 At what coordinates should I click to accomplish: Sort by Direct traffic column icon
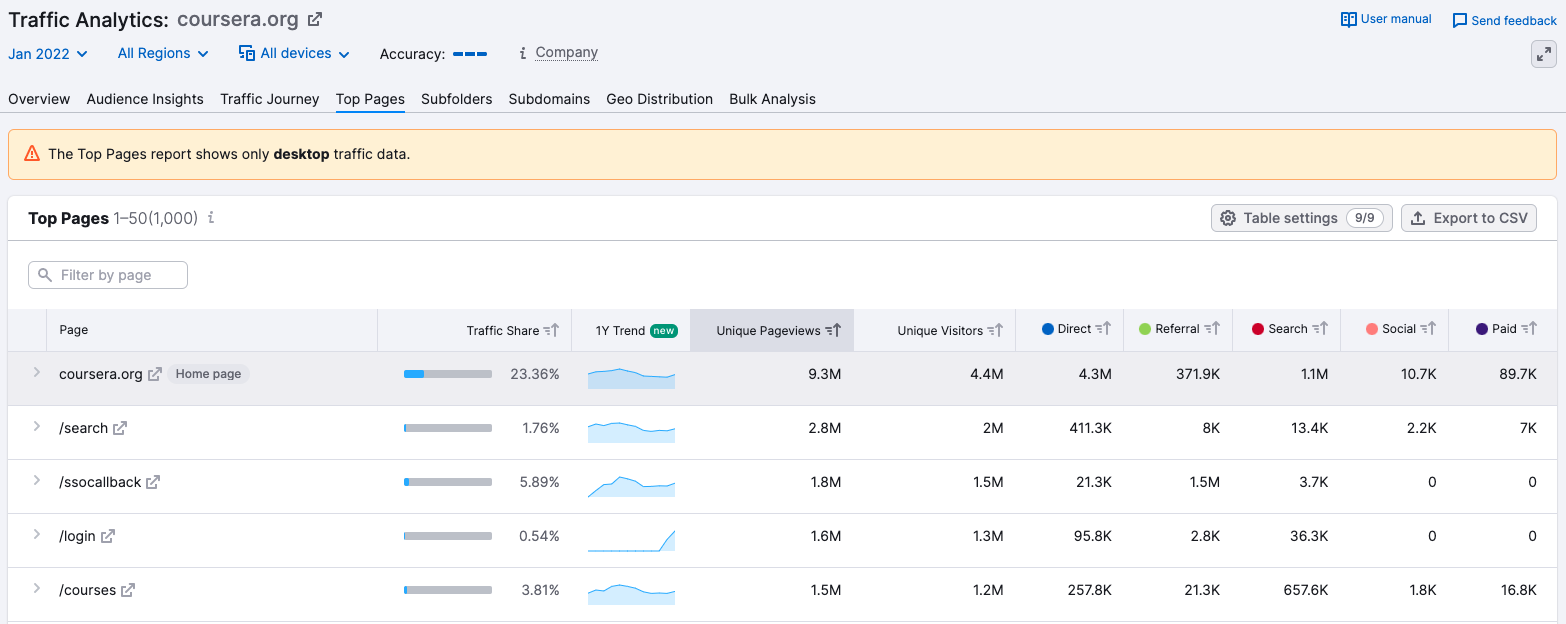pyautogui.click(x=1103, y=328)
